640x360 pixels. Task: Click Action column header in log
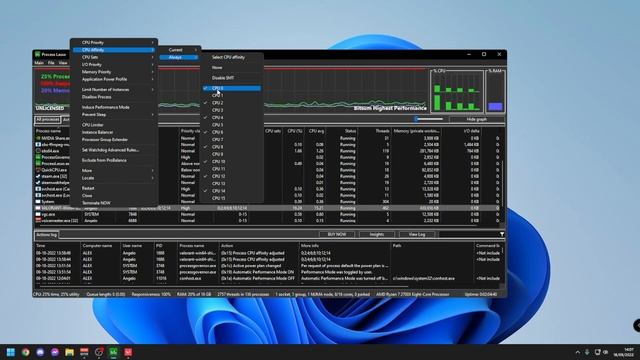(227, 246)
